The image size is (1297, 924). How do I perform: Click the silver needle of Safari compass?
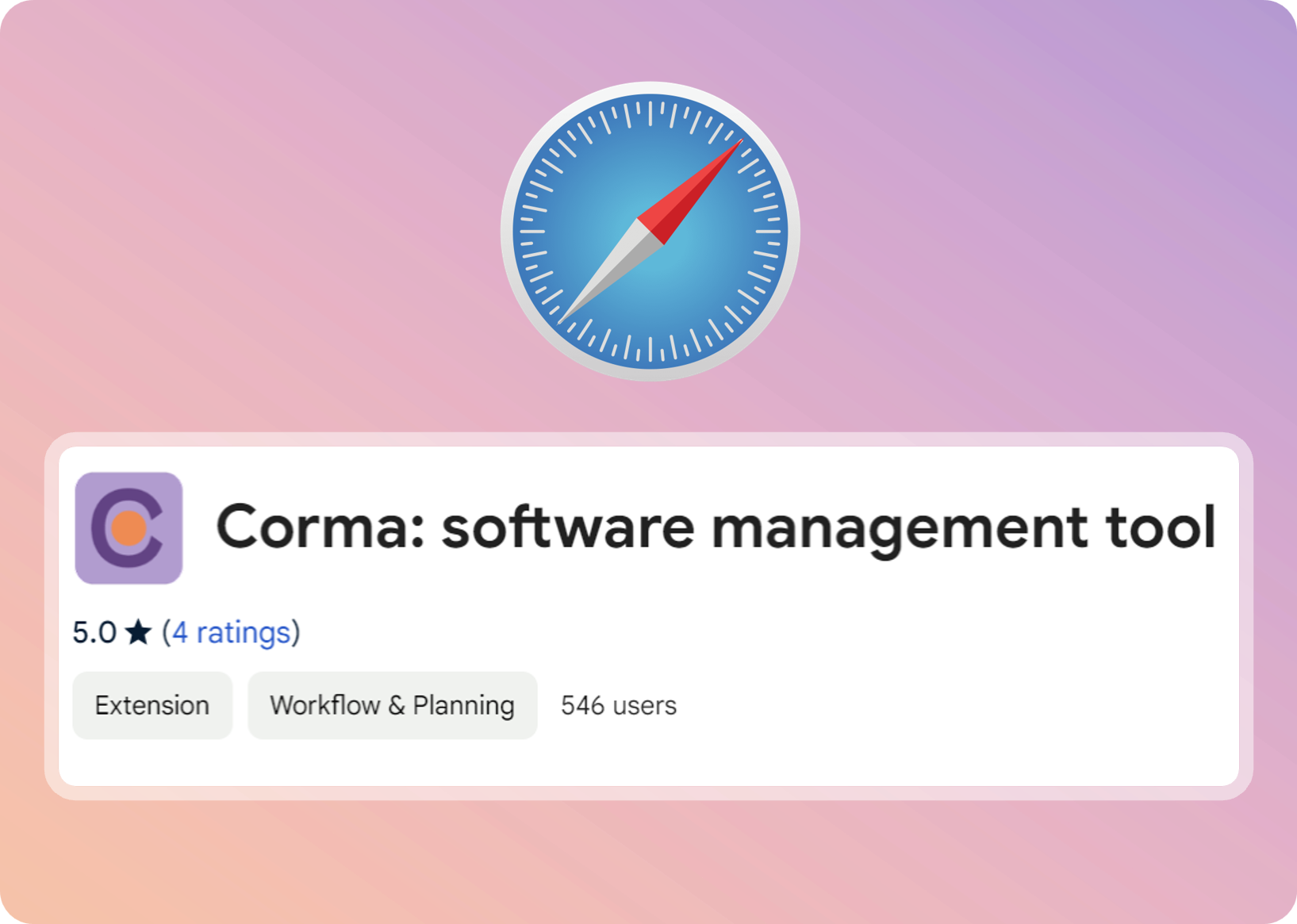[606, 274]
